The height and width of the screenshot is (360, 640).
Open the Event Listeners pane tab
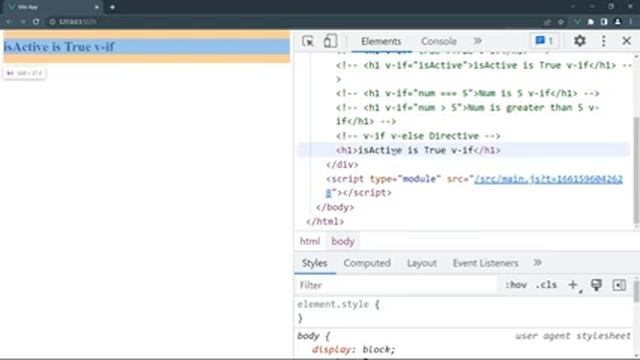pos(485,263)
